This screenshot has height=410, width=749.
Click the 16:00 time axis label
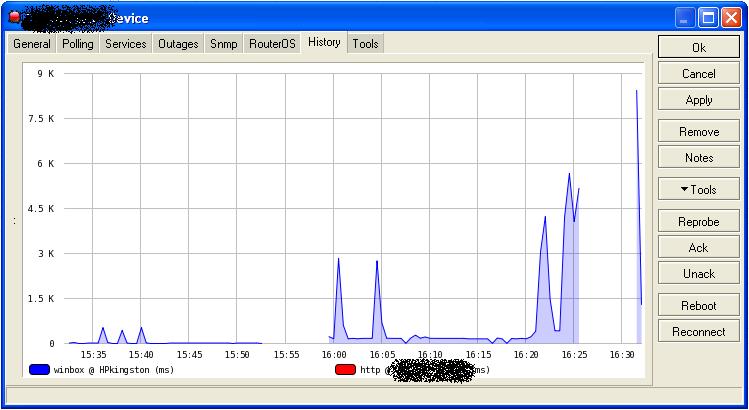(334, 355)
